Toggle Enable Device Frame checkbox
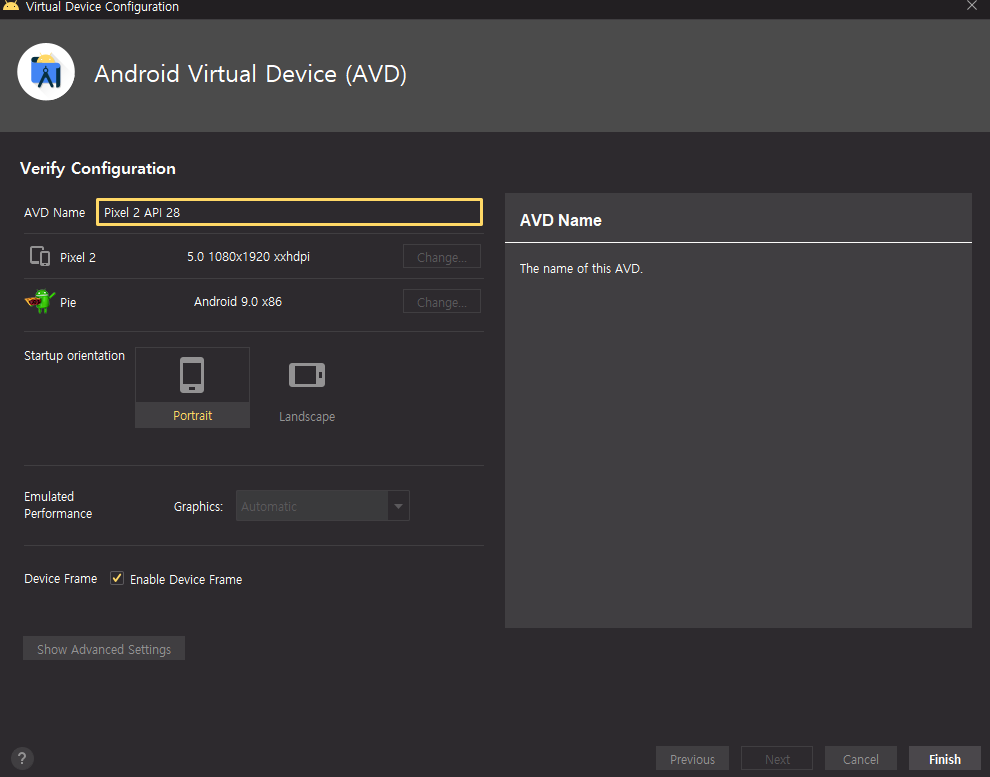The width and height of the screenshot is (990, 777). click(117, 578)
